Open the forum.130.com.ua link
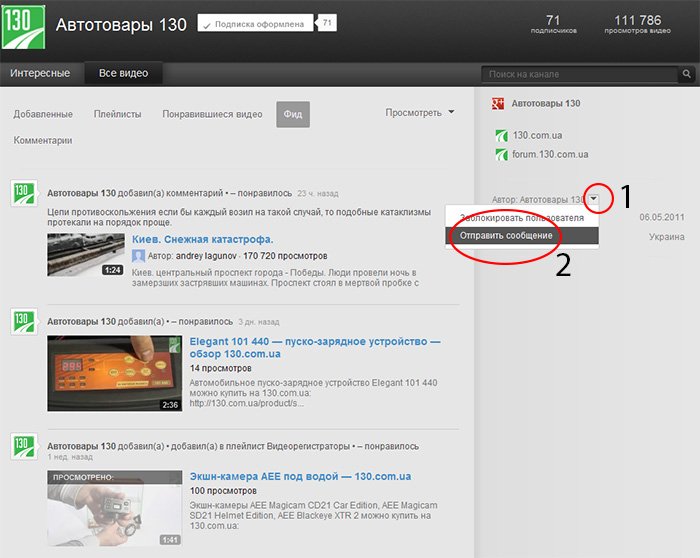The width and height of the screenshot is (700, 558). click(550, 154)
